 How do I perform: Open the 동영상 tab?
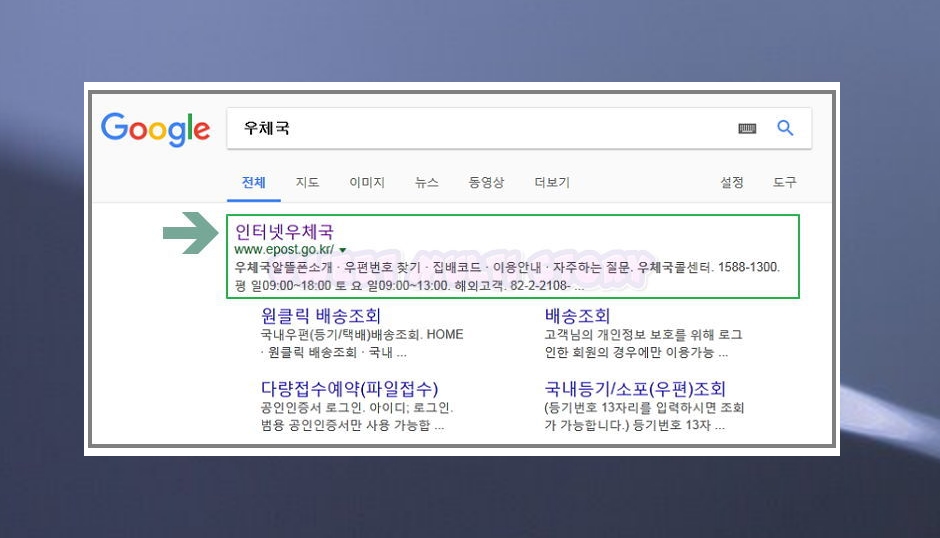pyautogui.click(x=486, y=182)
